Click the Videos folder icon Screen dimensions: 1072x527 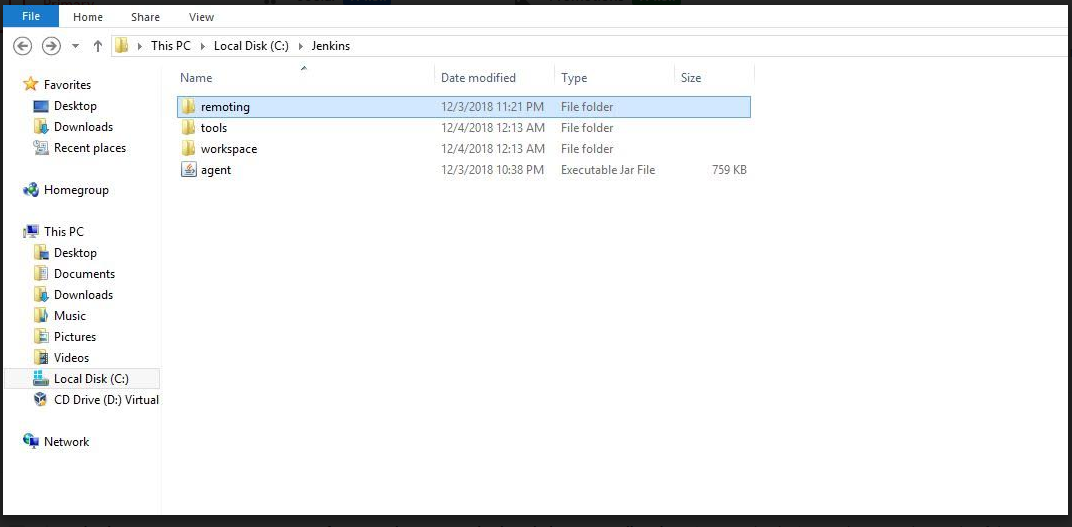coord(42,357)
